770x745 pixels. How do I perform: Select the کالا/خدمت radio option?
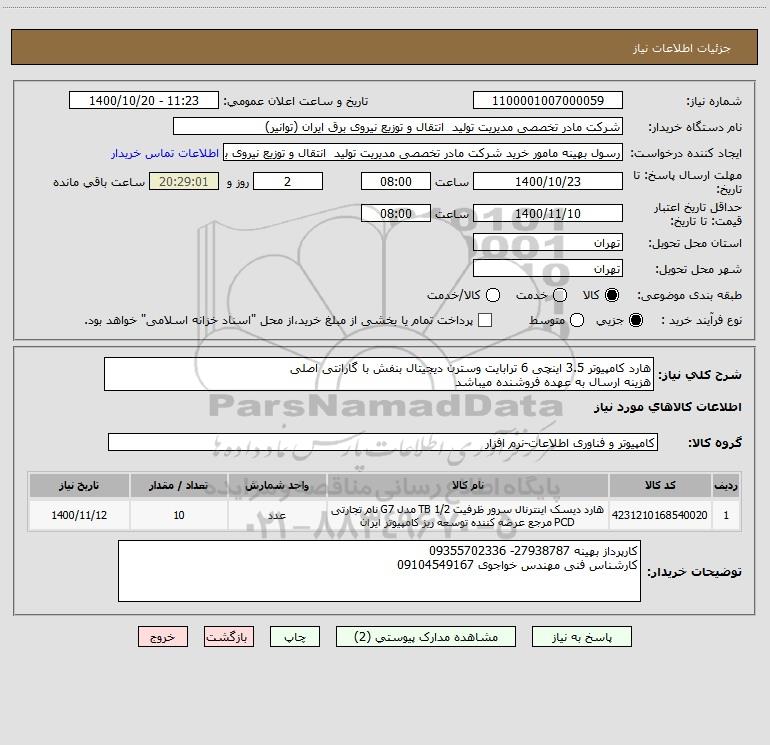point(493,295)
